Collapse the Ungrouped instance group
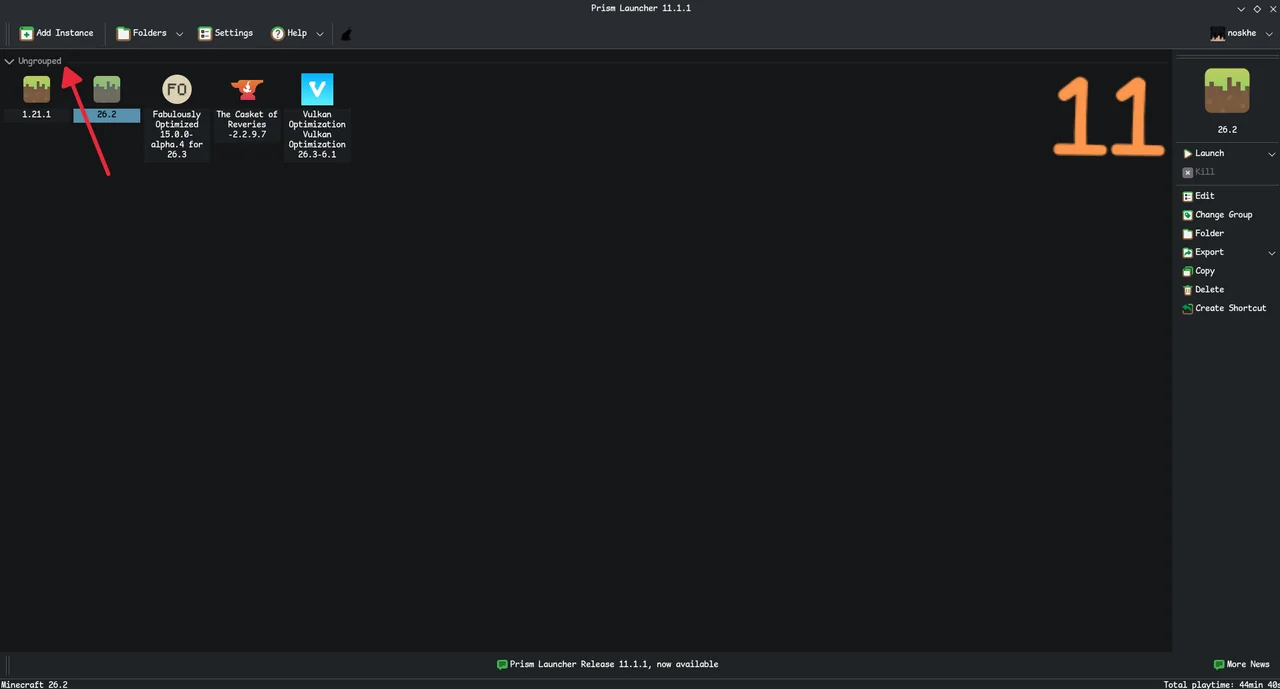The width and height of the screenshot is (1280, 689). 9,61
